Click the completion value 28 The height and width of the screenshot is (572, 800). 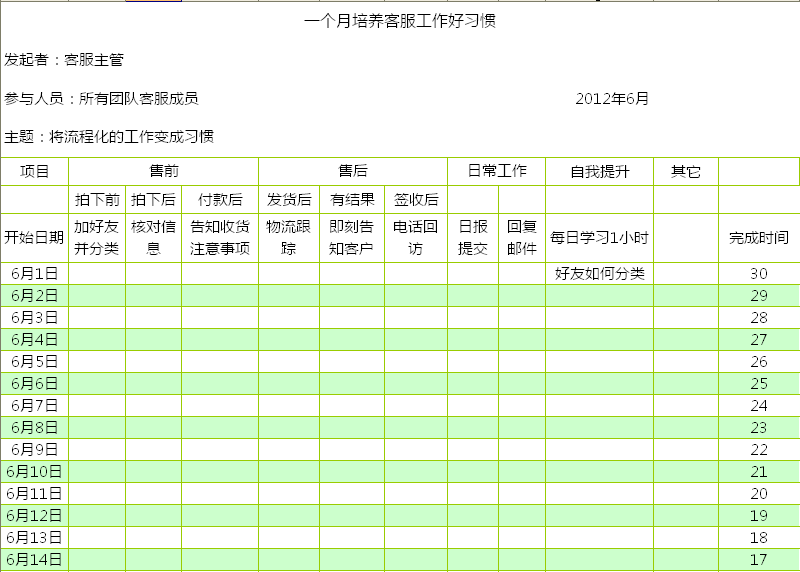point(759,318)
